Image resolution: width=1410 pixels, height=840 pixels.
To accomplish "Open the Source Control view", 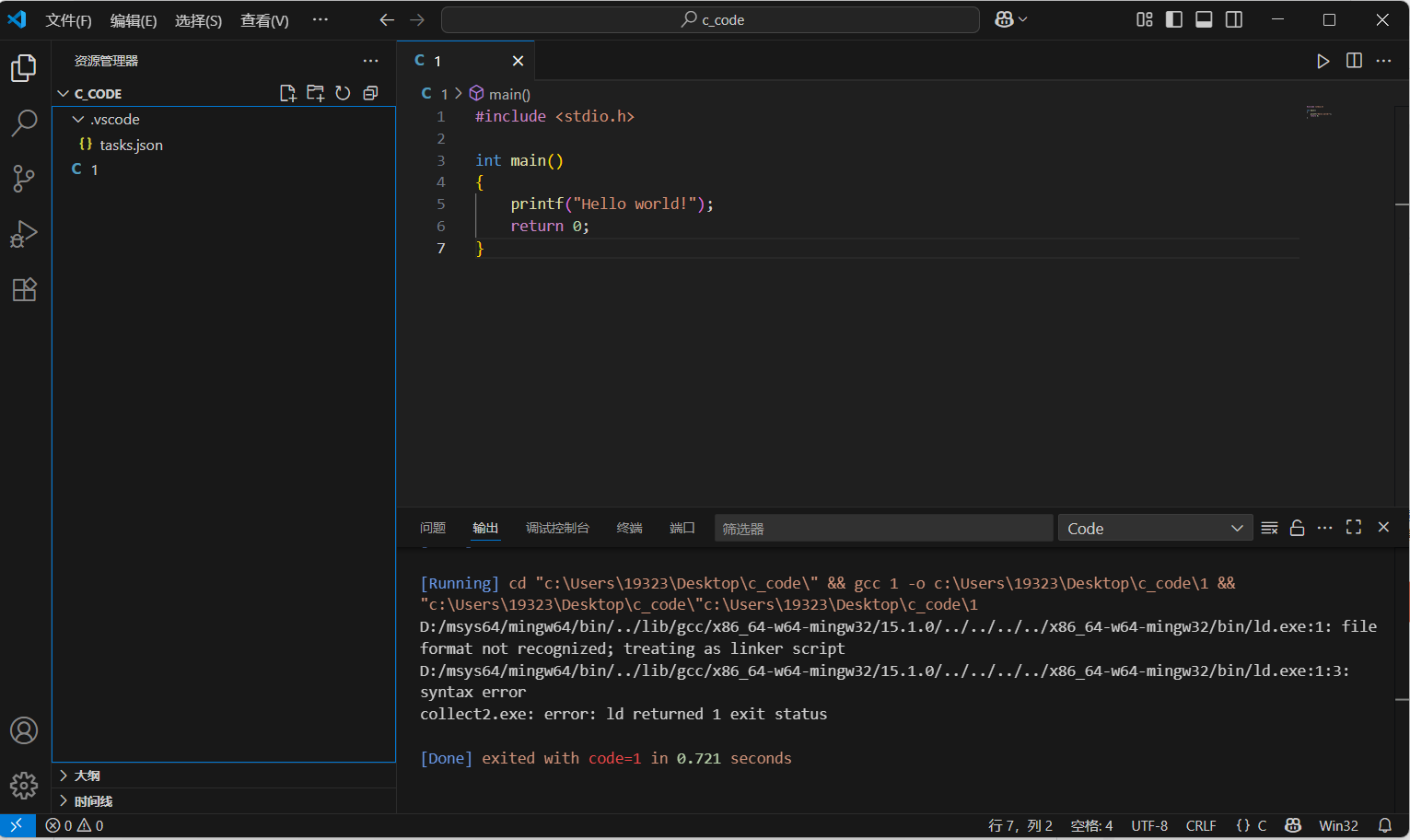I will coord(24,179).
